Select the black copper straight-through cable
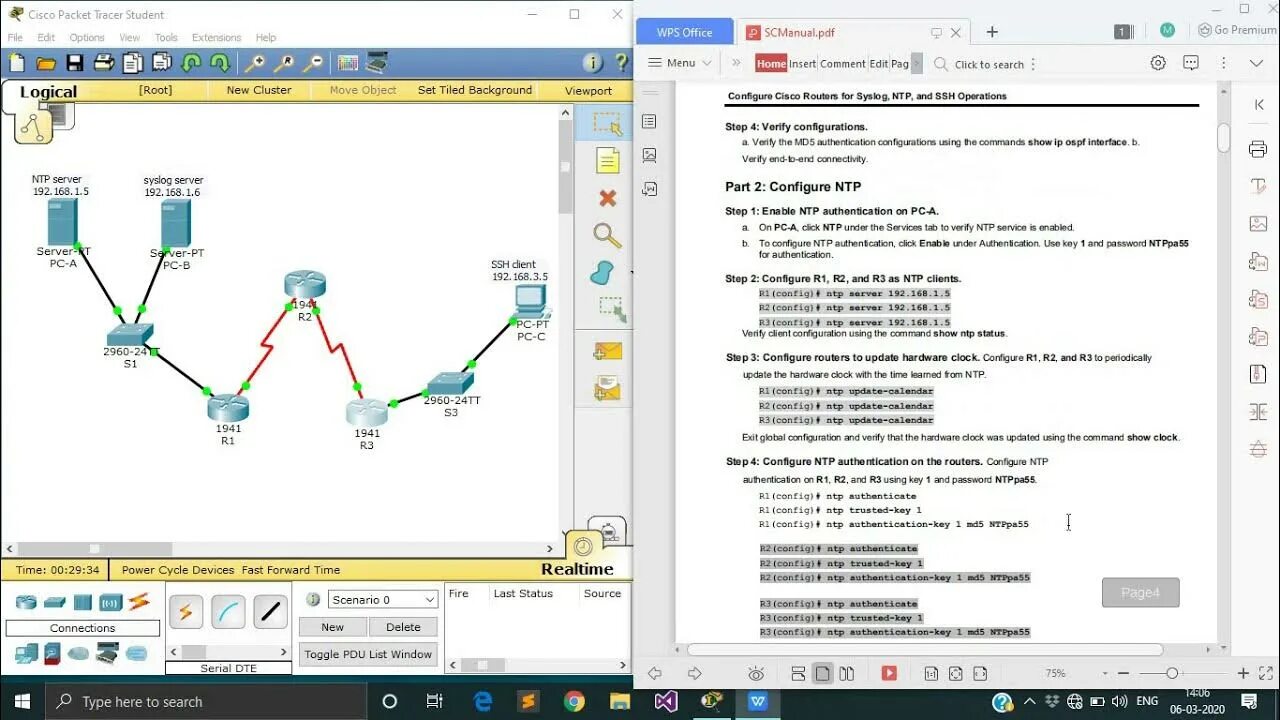This screenshot has height=720, width=1280. click(270, 612)
